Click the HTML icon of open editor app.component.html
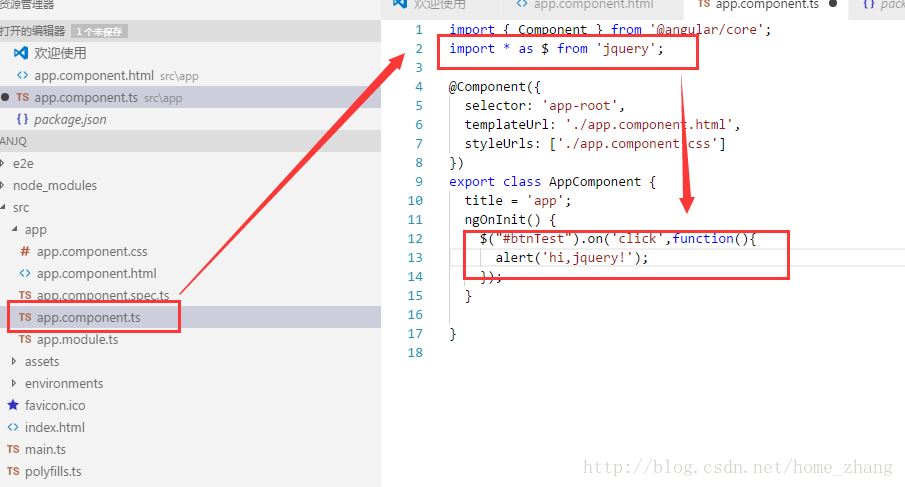Viewport: 905px width, 487px height. (x=22, y=75)
